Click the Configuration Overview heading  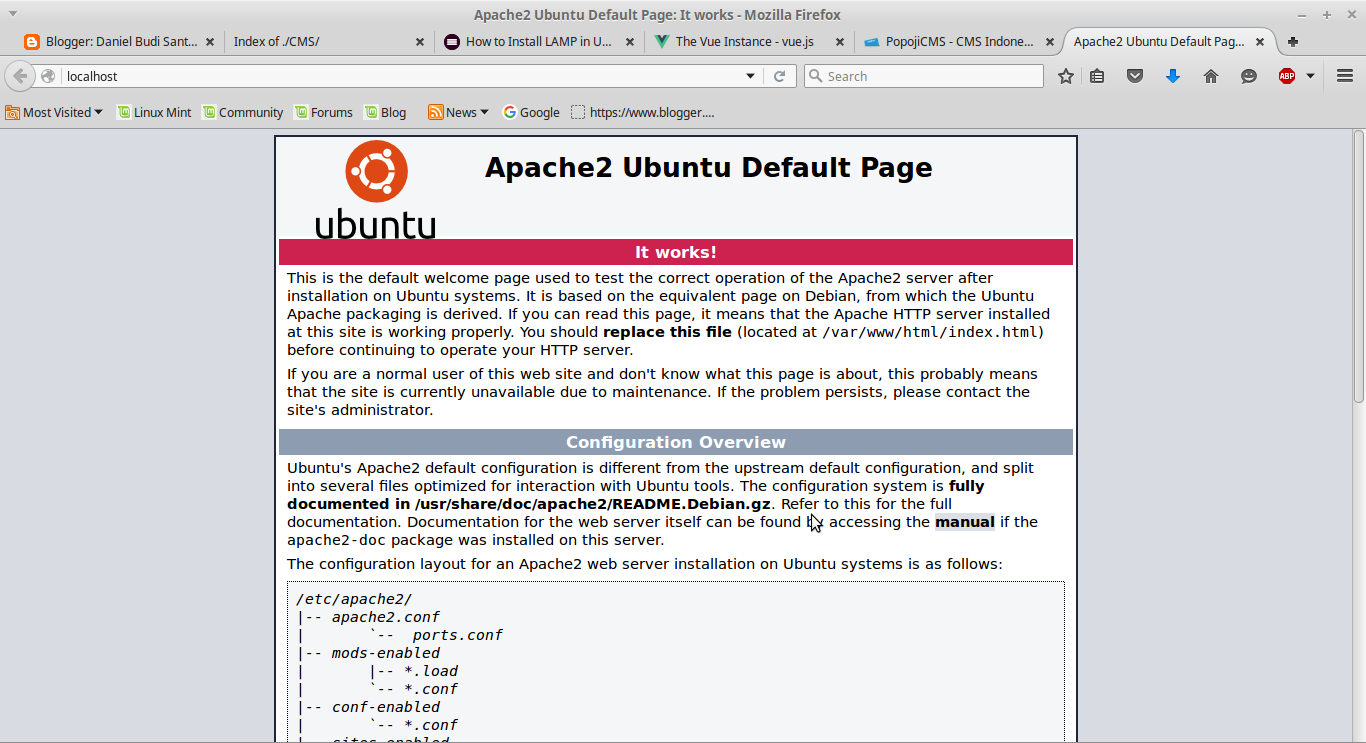tap(676, 442)
